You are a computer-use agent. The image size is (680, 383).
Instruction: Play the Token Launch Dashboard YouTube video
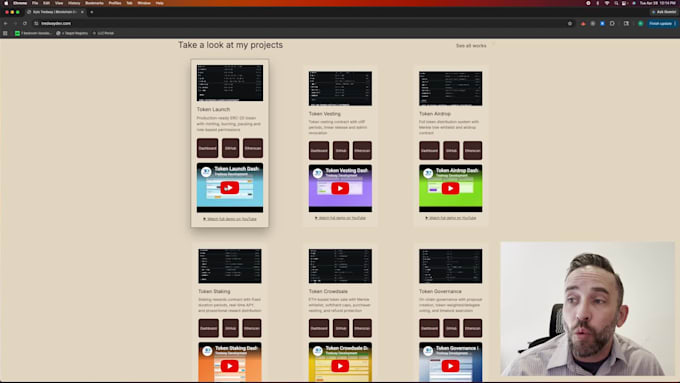[229, 188]
